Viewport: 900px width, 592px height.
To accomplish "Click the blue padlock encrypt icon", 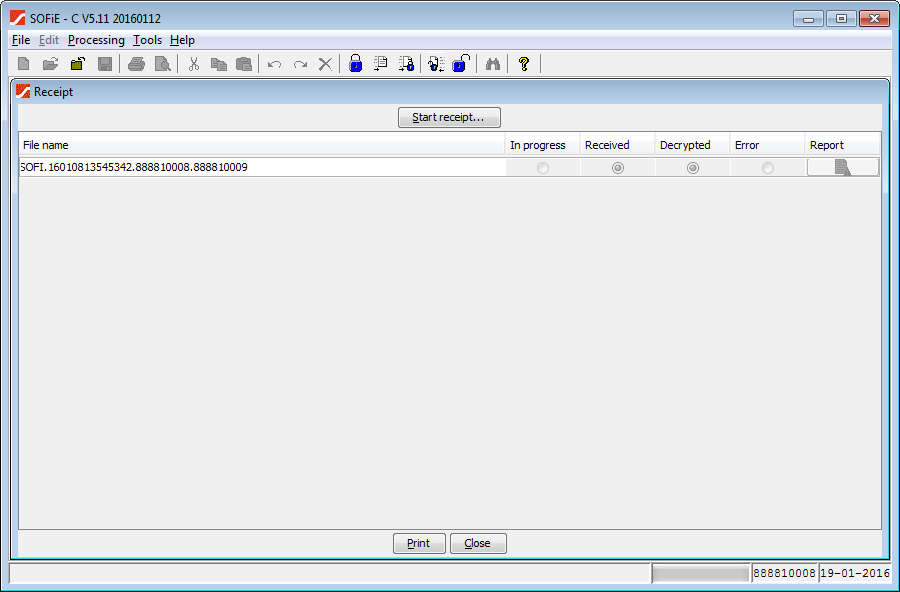I will coord(355,64).
